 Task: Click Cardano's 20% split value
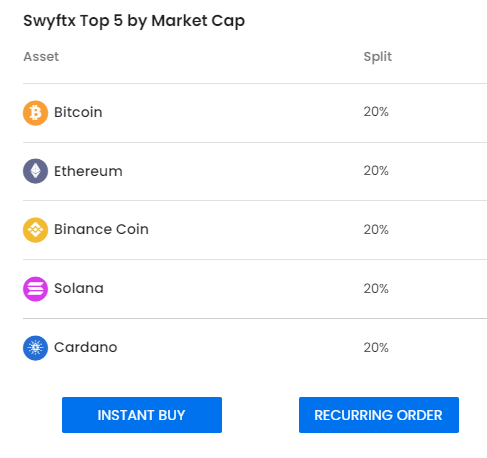point(376,348)
